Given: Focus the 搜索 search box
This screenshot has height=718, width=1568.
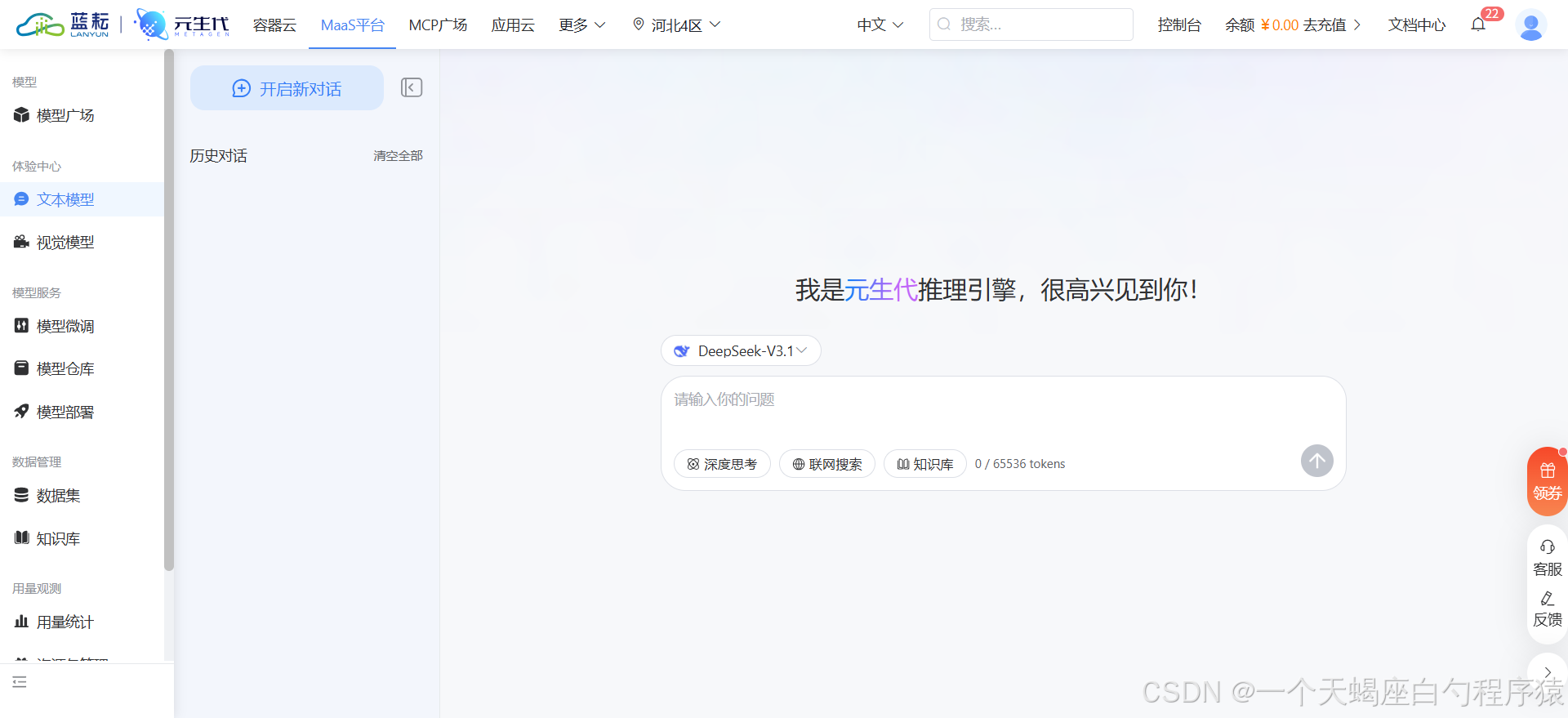Looking at the screenshot, I should coord(1031,25).
